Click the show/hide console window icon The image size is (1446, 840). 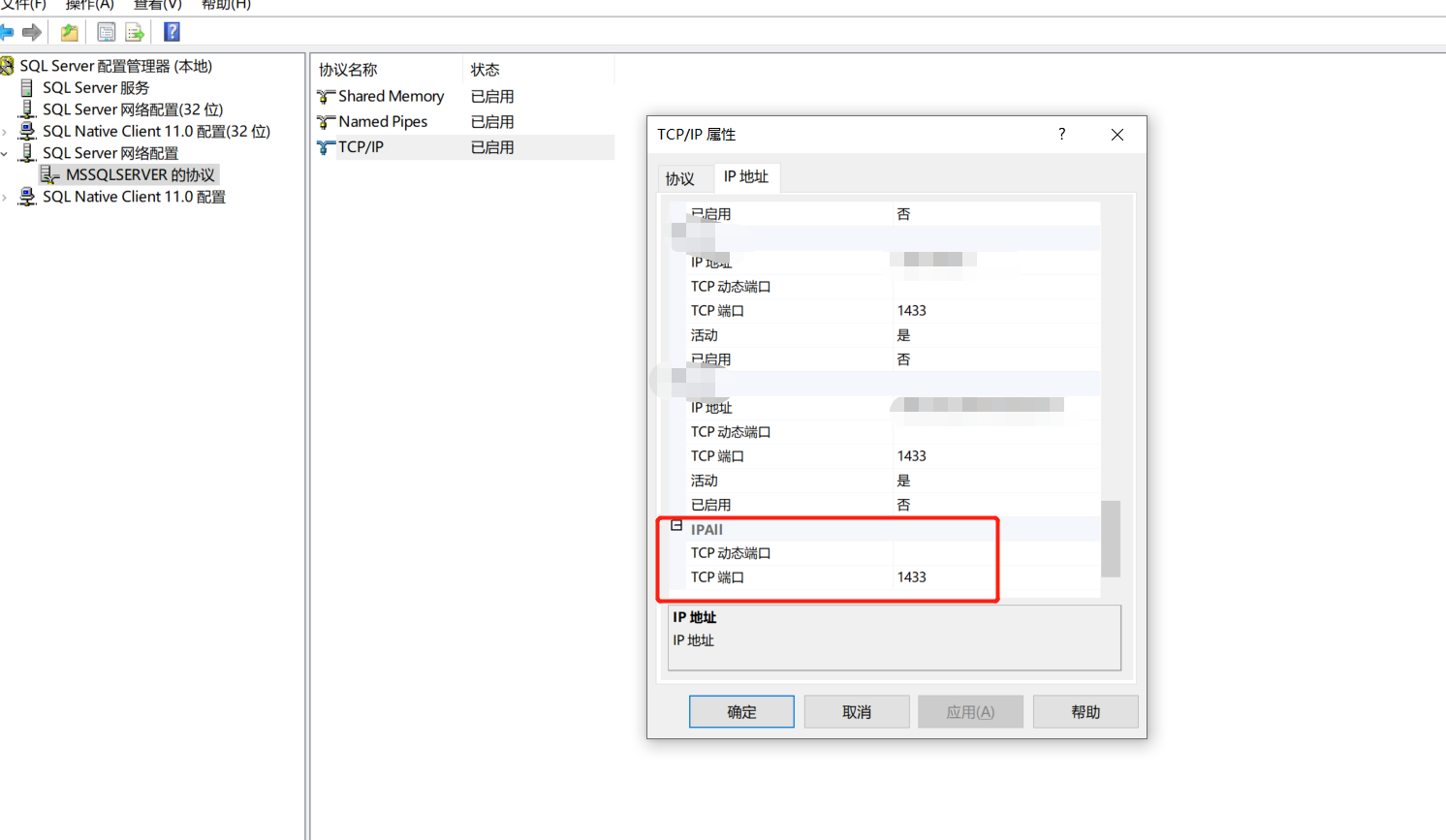click(106, 32)
